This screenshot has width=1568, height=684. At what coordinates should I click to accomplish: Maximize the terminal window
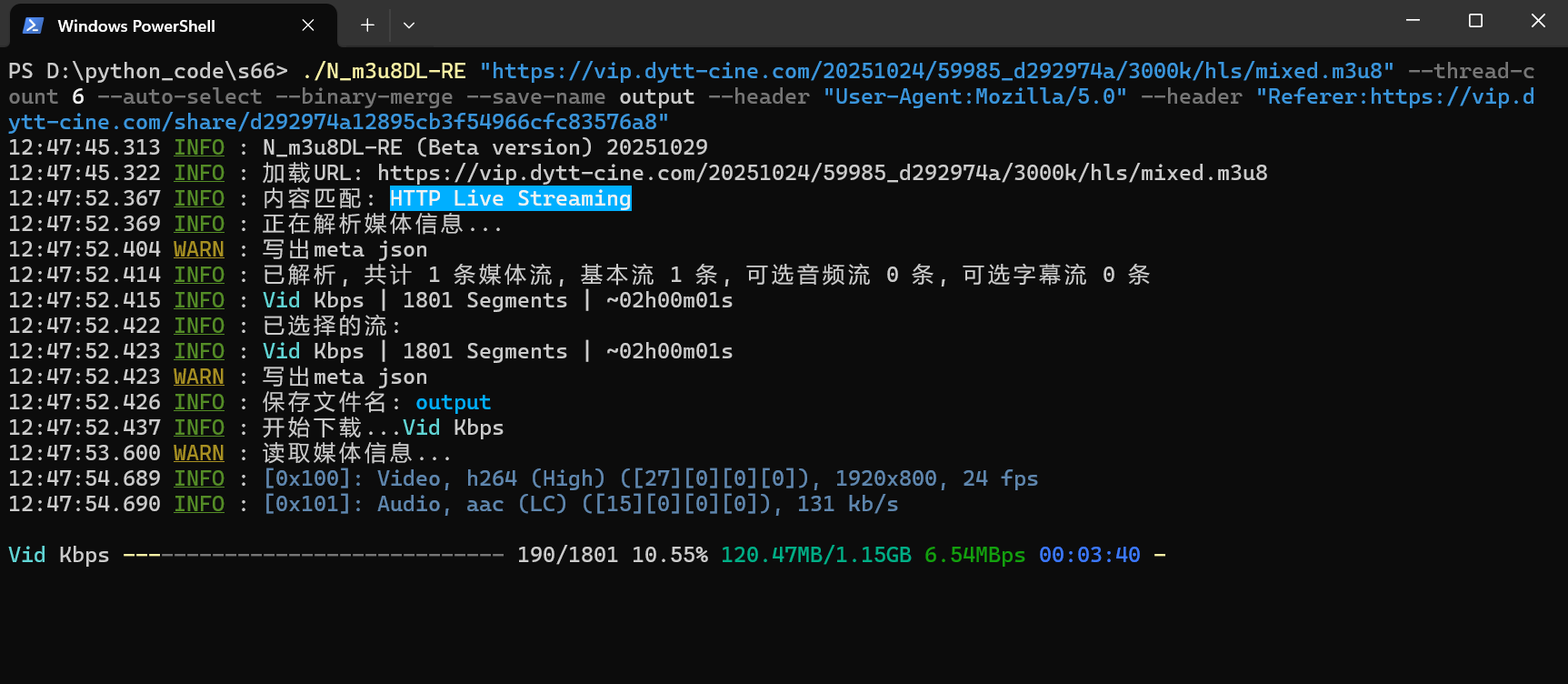1475,20
